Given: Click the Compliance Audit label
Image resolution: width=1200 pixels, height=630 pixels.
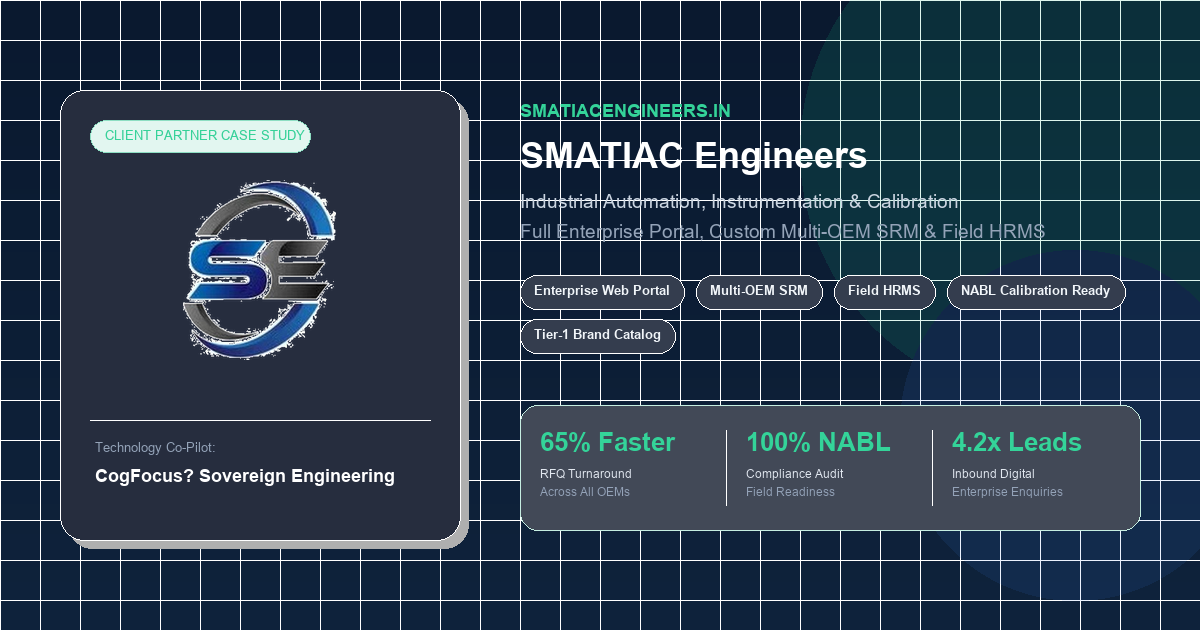Looking at the screenshot, I should point(795,474).
